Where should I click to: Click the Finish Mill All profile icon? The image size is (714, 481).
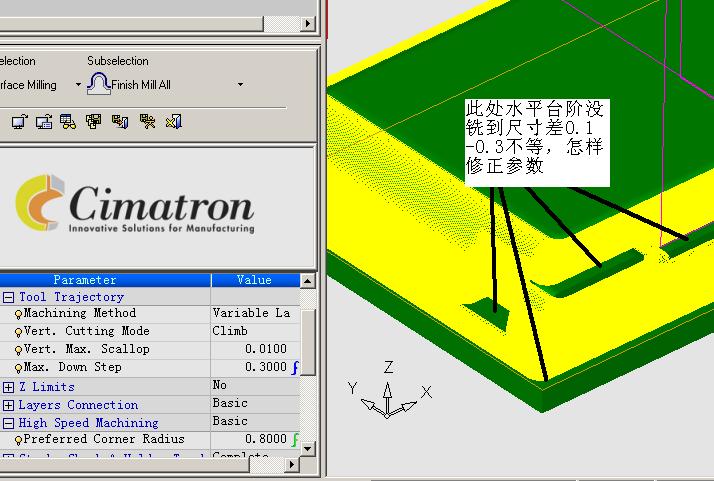(x=98, y=84)
